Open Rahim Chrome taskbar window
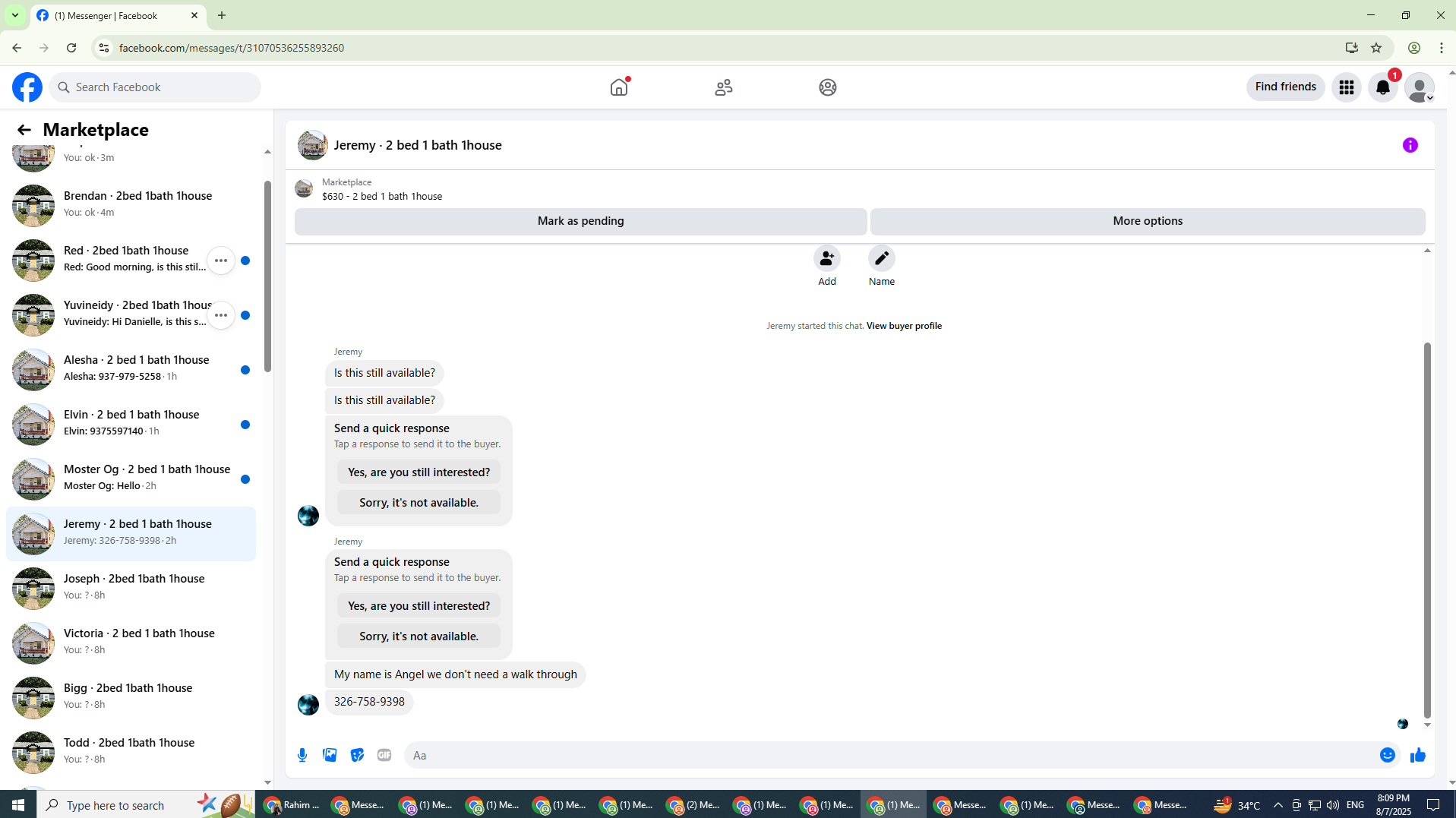This screenshot has width=1456, height=818. pyautogui.click(x=292, y=805)
